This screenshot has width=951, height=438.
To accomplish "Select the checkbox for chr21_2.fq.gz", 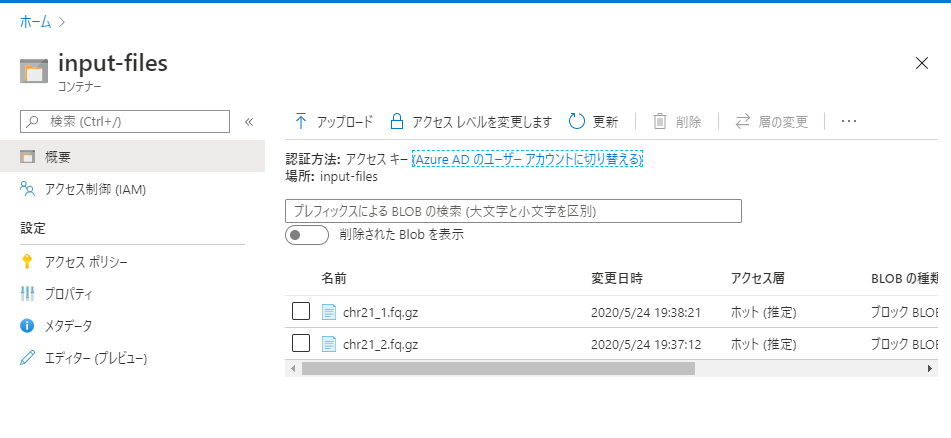I will [x=301, y=344].
